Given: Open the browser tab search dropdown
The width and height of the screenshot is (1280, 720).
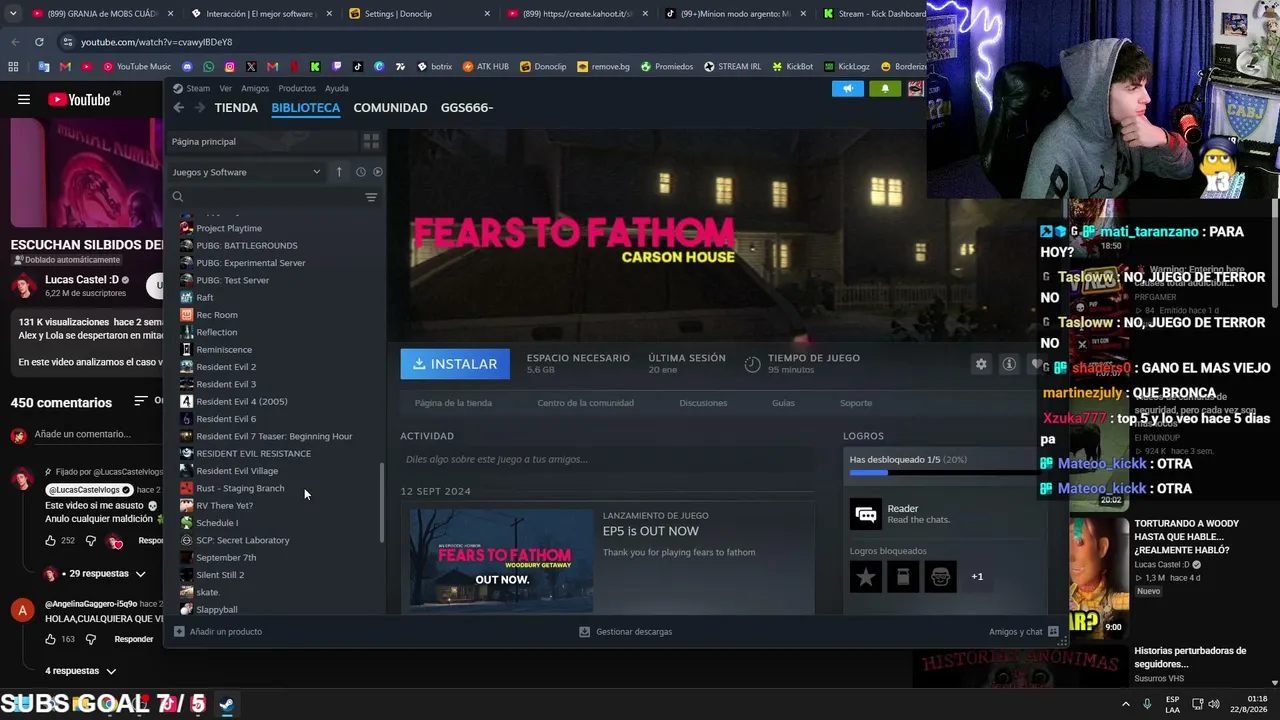Looking at the screenshot, I should 15,14.
